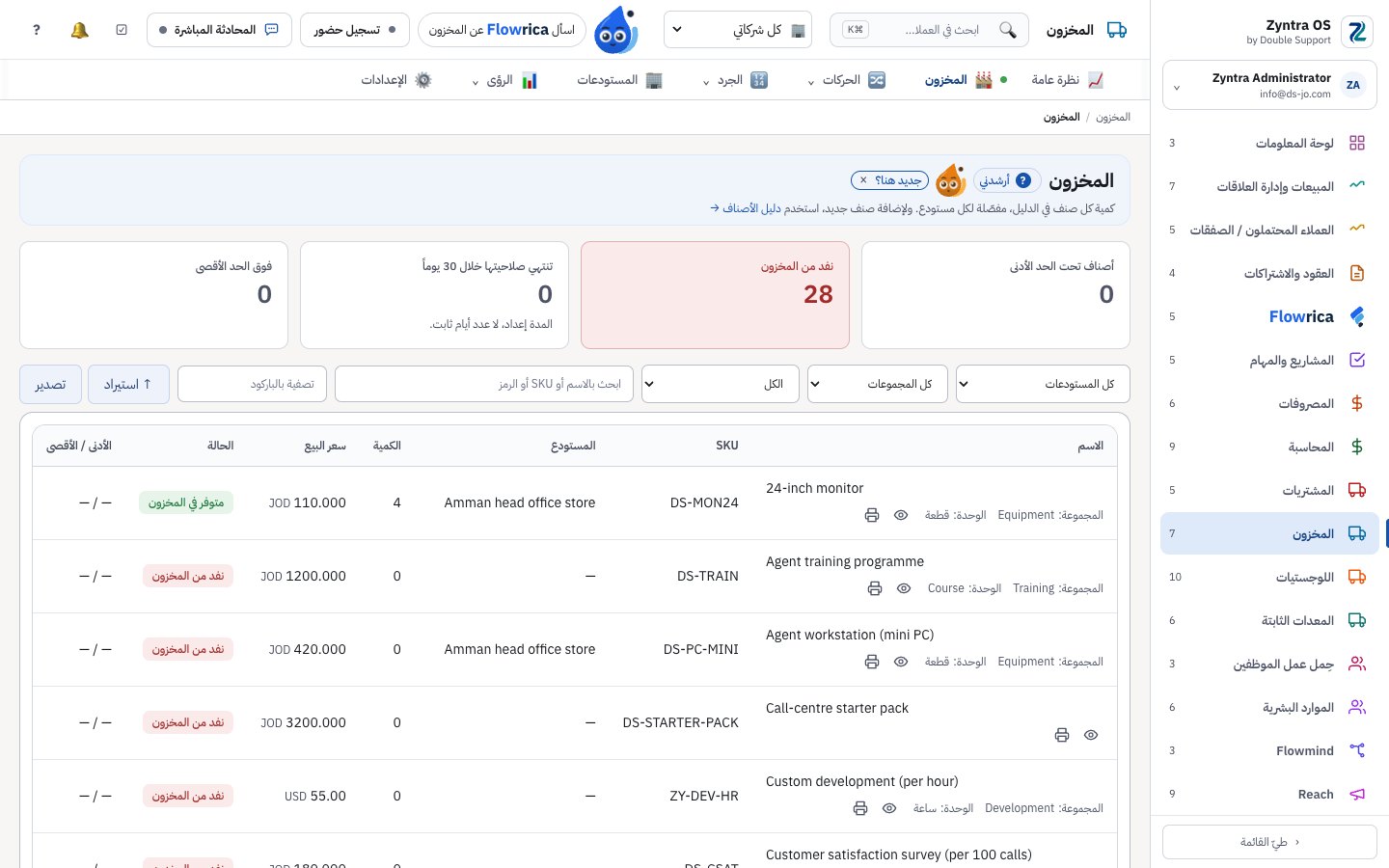Click the tasks checkmark icon in header
Screen dimensions: 1389x868
point(122,30)
